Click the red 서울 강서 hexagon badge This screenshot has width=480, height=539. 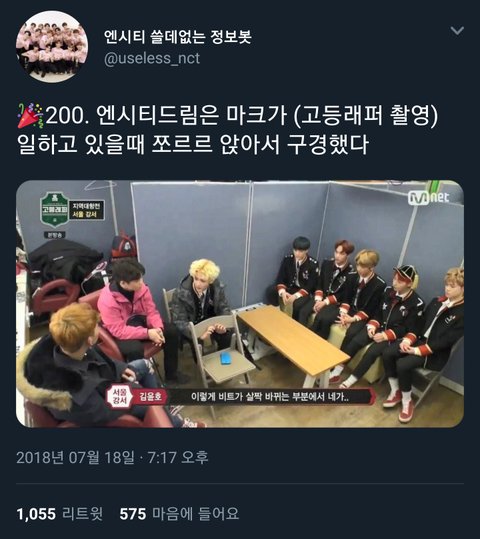[x=118, y=397]
